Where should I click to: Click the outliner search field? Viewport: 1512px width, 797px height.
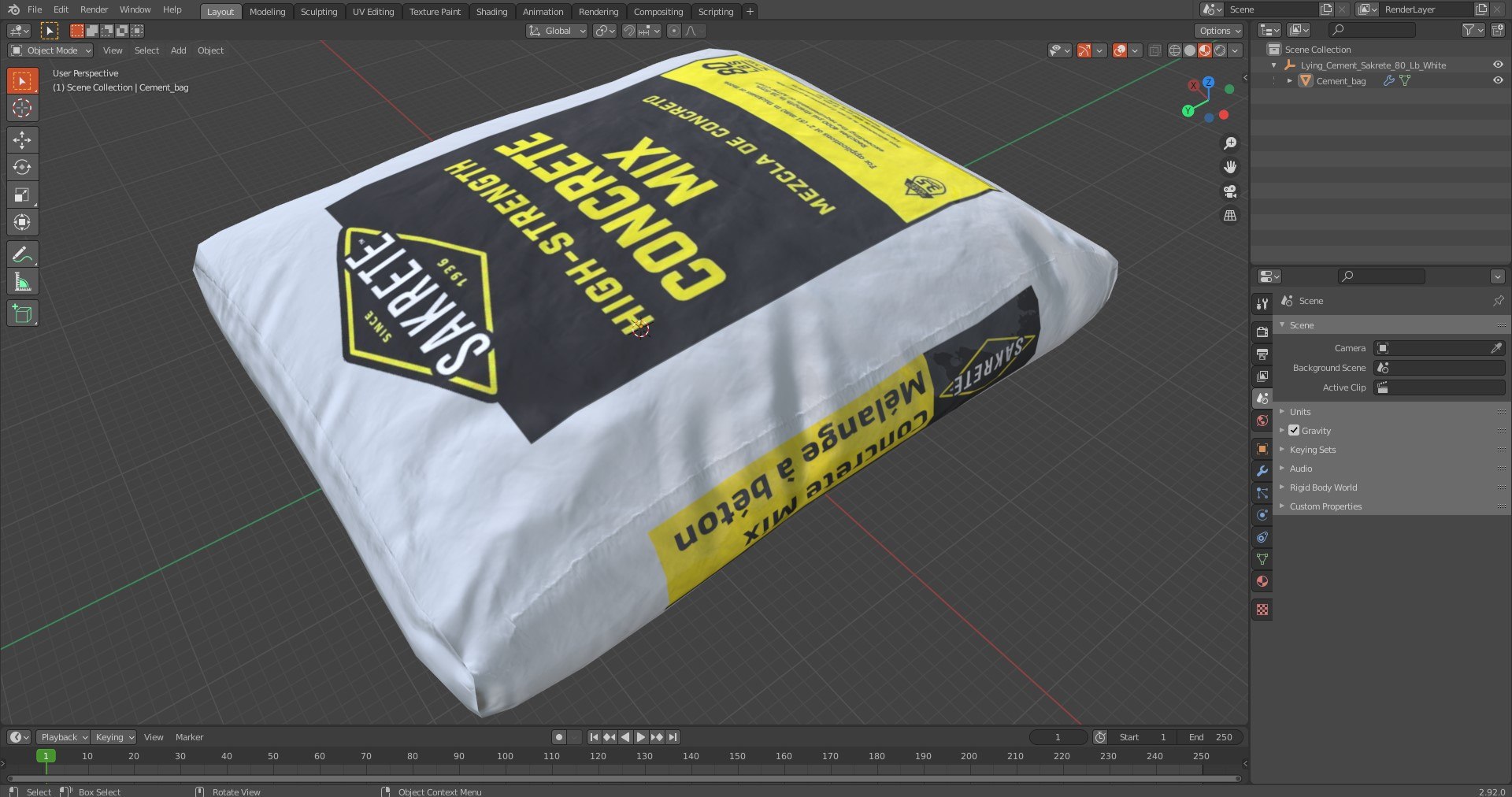[1372, 30]
